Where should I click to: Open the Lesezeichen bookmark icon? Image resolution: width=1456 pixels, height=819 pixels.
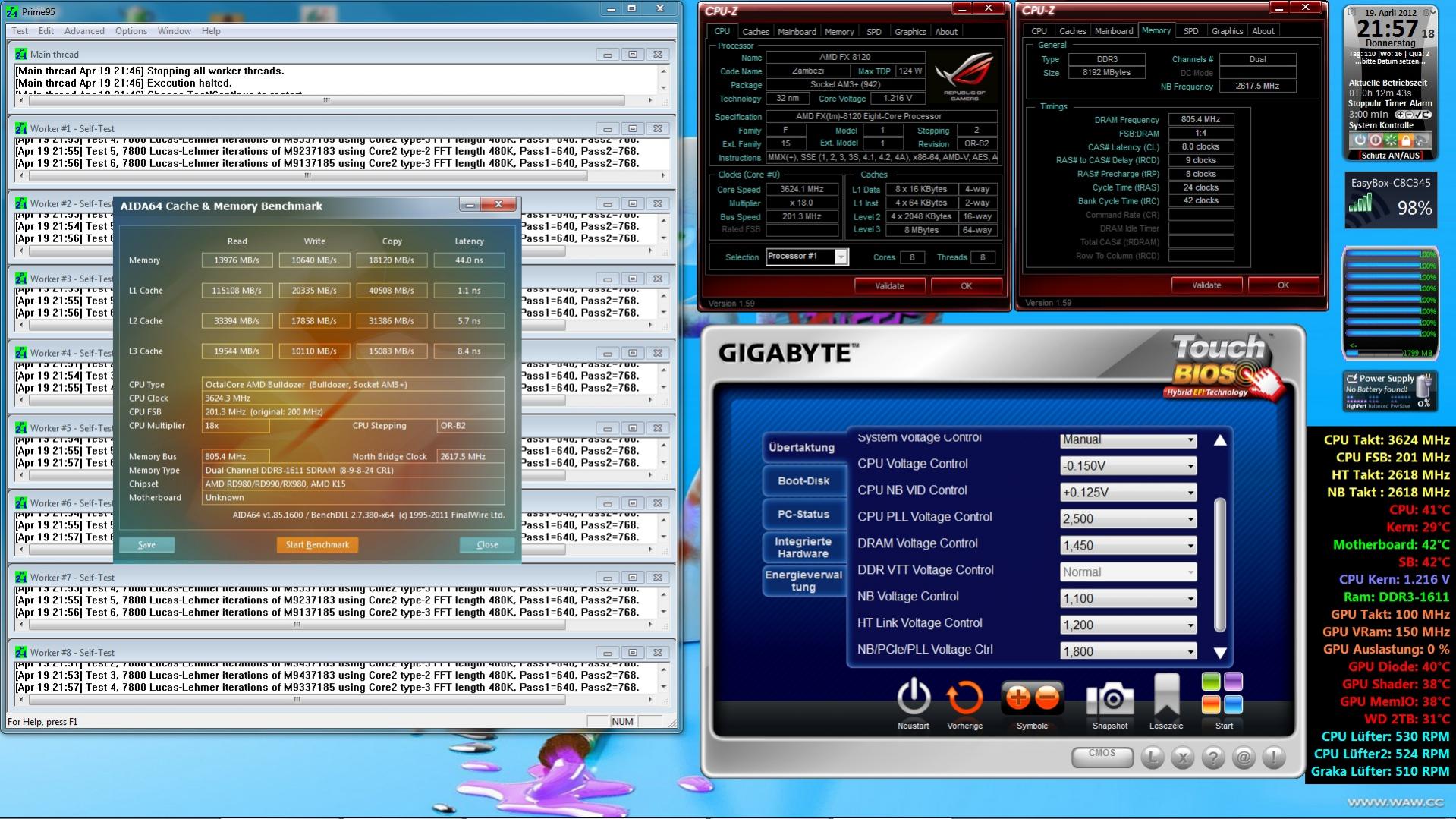point(1166,695)
